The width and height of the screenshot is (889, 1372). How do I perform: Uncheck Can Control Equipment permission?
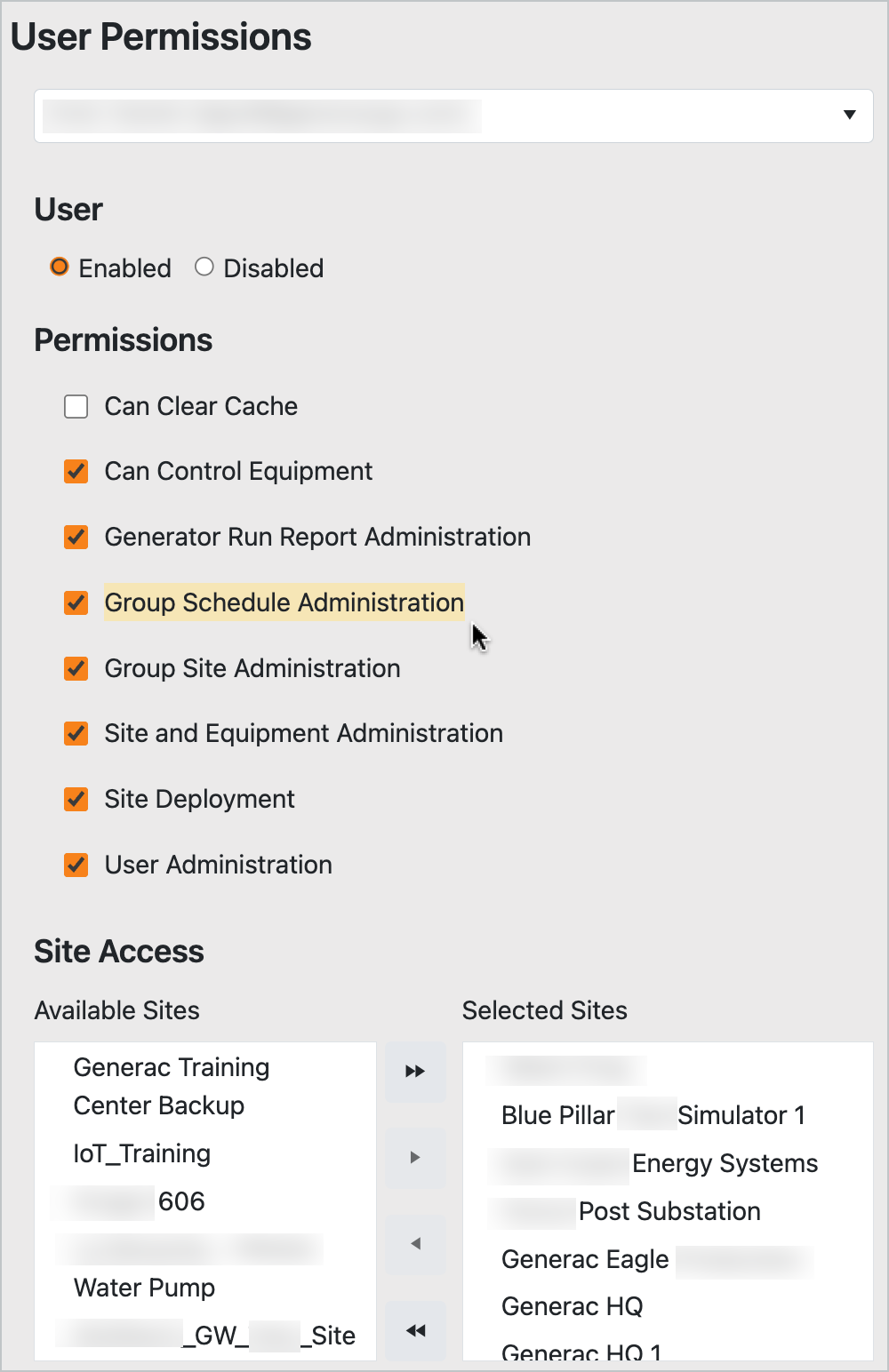[76, 472]
